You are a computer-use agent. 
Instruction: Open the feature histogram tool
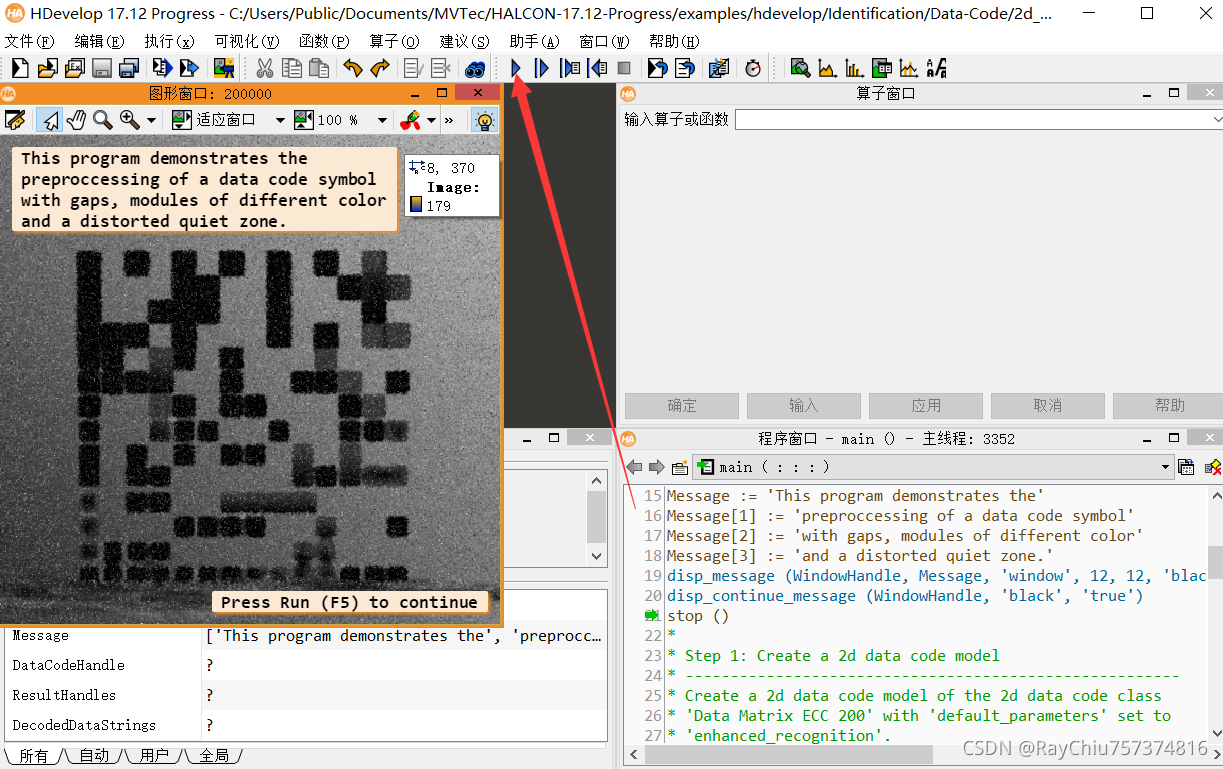[854, 68]
